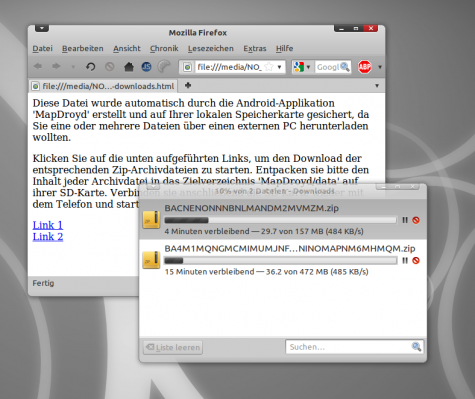Open the Google search engine selector
Screen dimensions: 475x399
pos(302,67)
